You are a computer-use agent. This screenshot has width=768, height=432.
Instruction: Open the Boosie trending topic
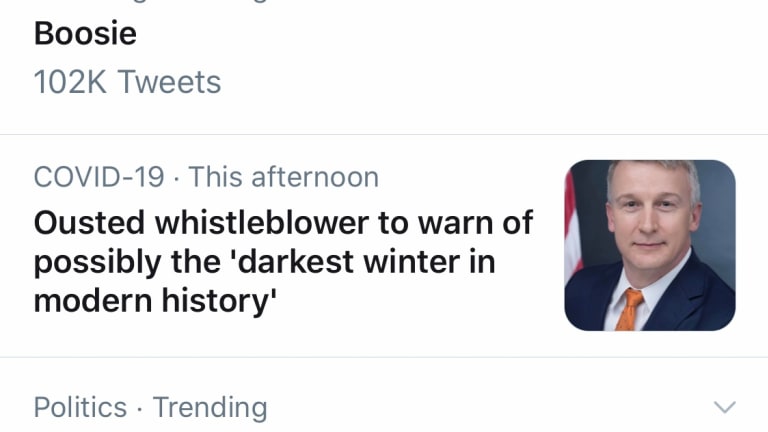(85, 33)
